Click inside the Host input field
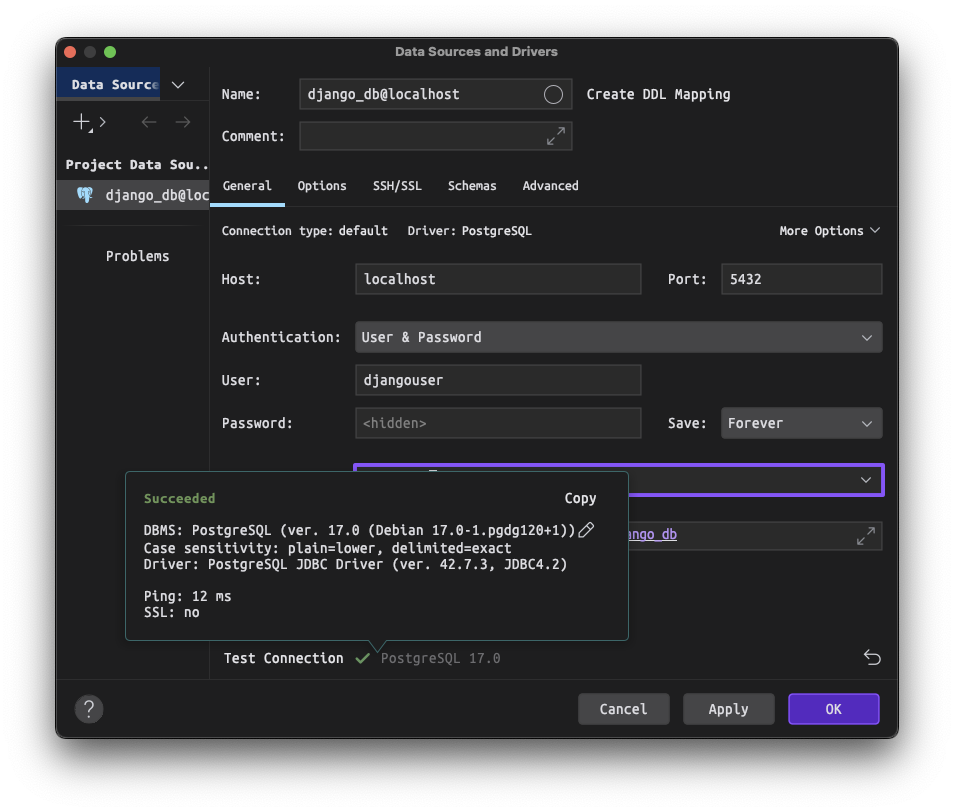The width and height of the screenshot is (954, 812). coord(497,279)
